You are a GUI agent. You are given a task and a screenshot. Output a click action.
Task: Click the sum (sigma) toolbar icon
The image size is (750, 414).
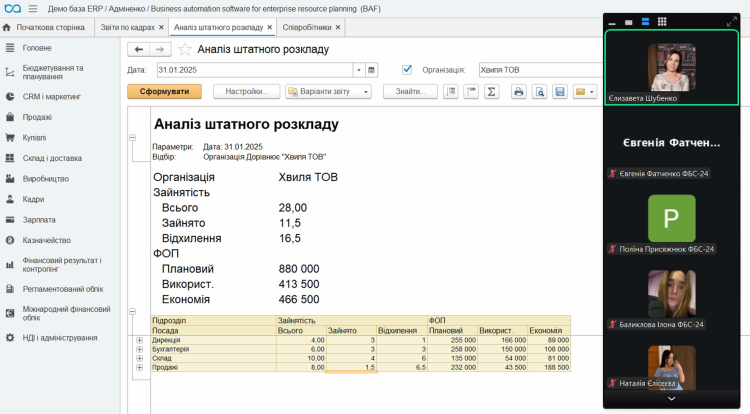click(x=491, y=92)
